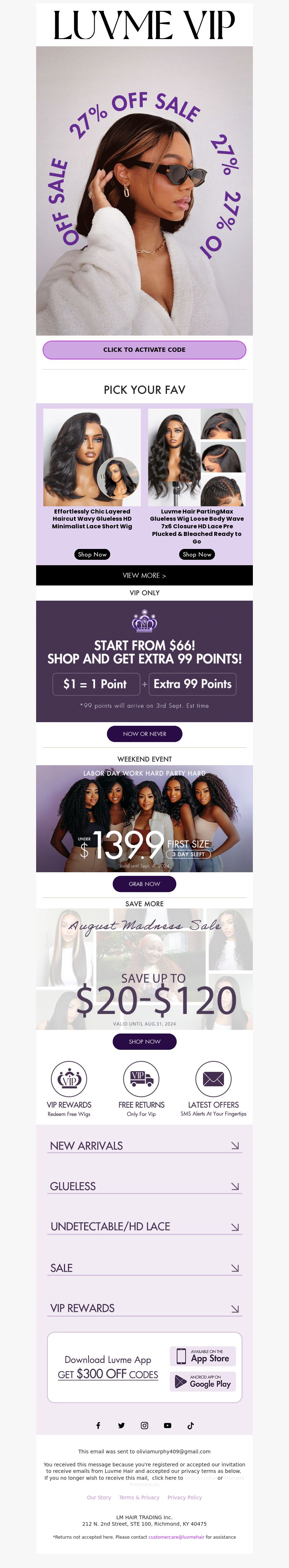Expand the New Arrivals arrow

tap(235, 1146)
